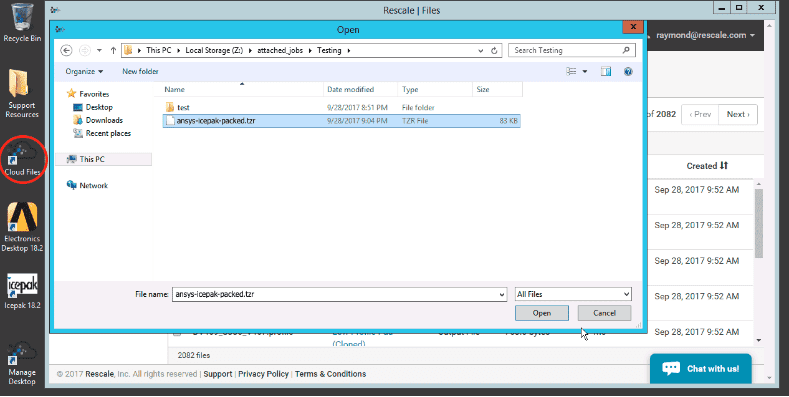Image resolution: width=789 pixels, height=397 pixels.
Task: Expand the File name dropdown arrow
Action: pos(502,294)
